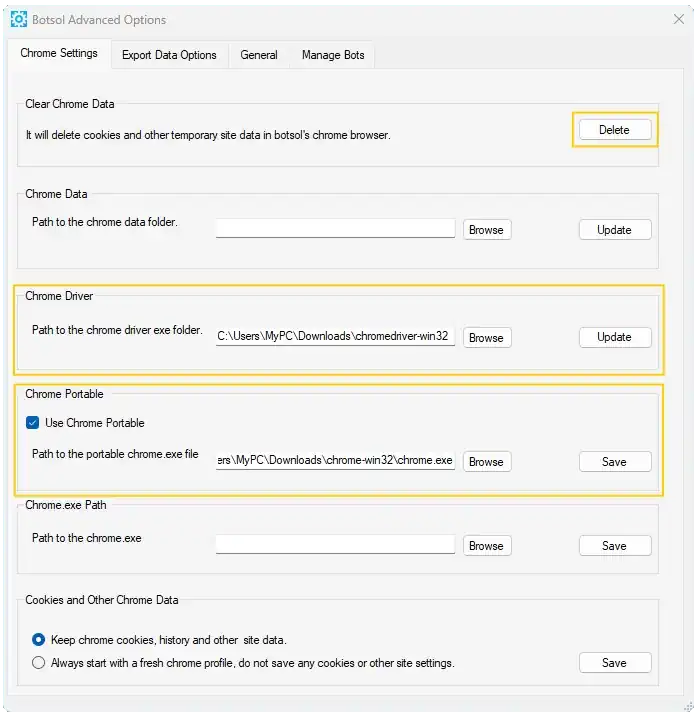Save the Cookies and Other Chrome Data setting
The width and height of the screenshot is (699, 715).
tap(615, 663)
